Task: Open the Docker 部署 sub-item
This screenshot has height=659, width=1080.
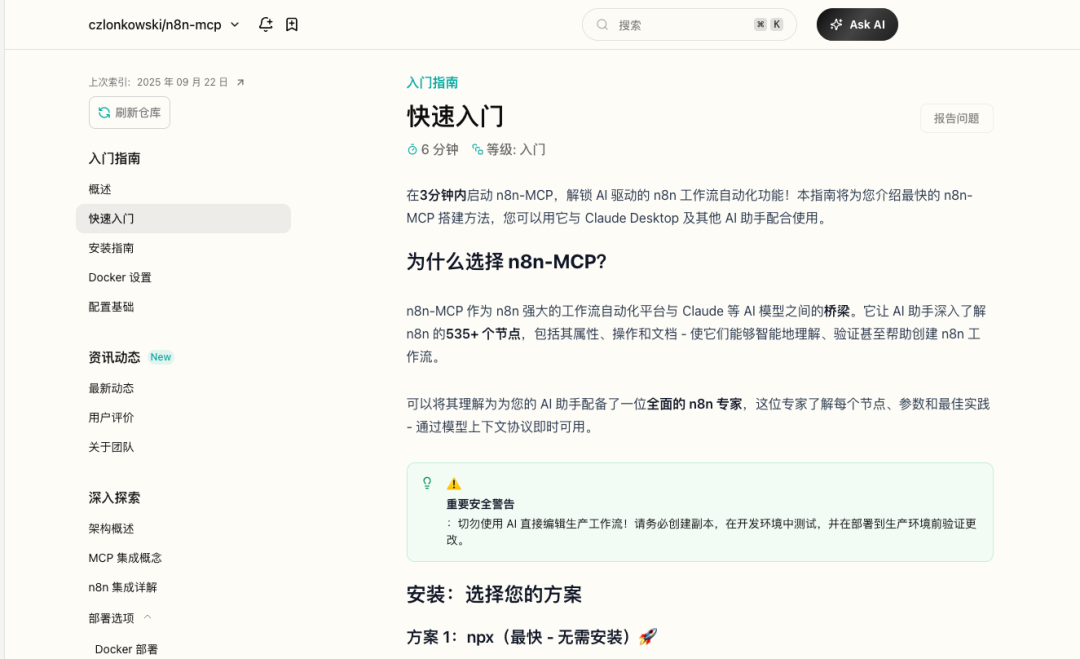Action: pyautogui.click(x=126, y=649)
